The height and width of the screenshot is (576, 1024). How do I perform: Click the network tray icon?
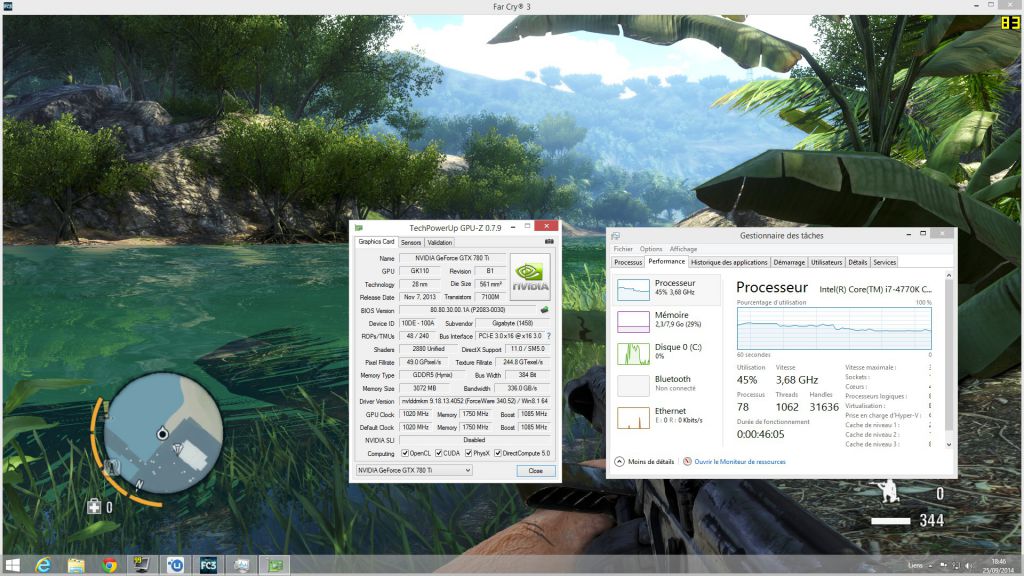pos(955,566)
